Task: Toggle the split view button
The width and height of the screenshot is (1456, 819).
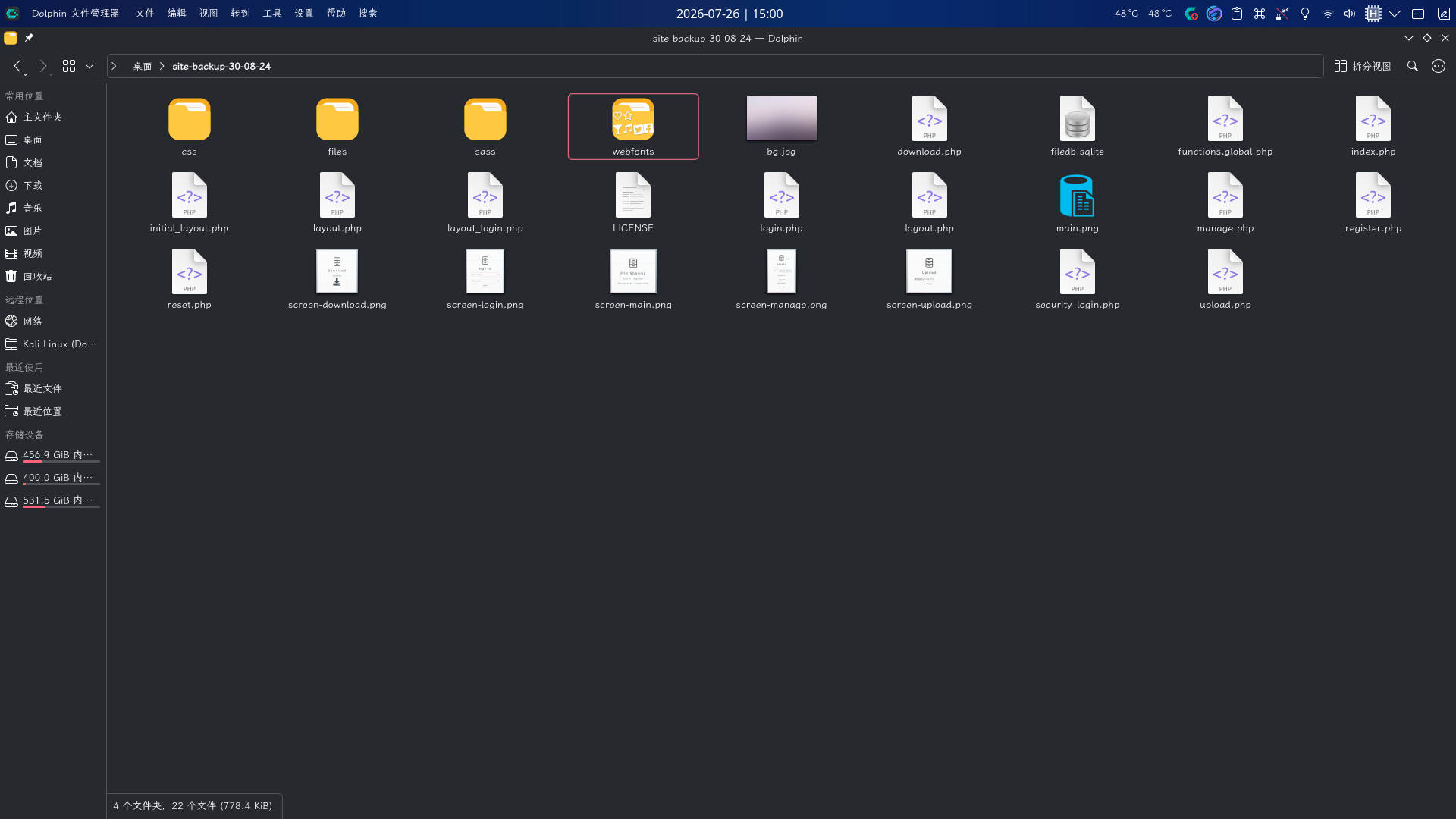Action: coord(1363,67)
